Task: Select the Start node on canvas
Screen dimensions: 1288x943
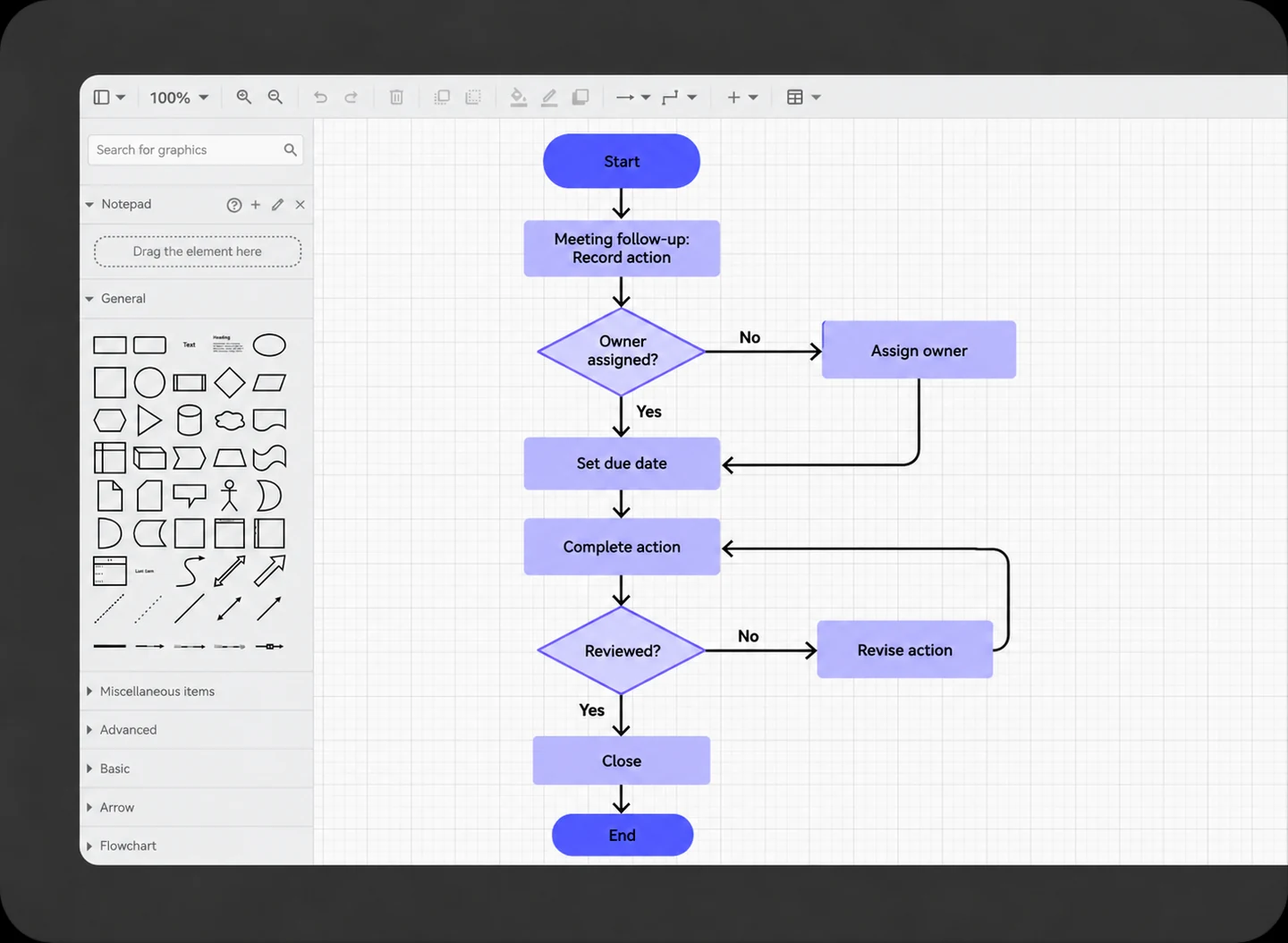Action: click(x=622, y=161)
